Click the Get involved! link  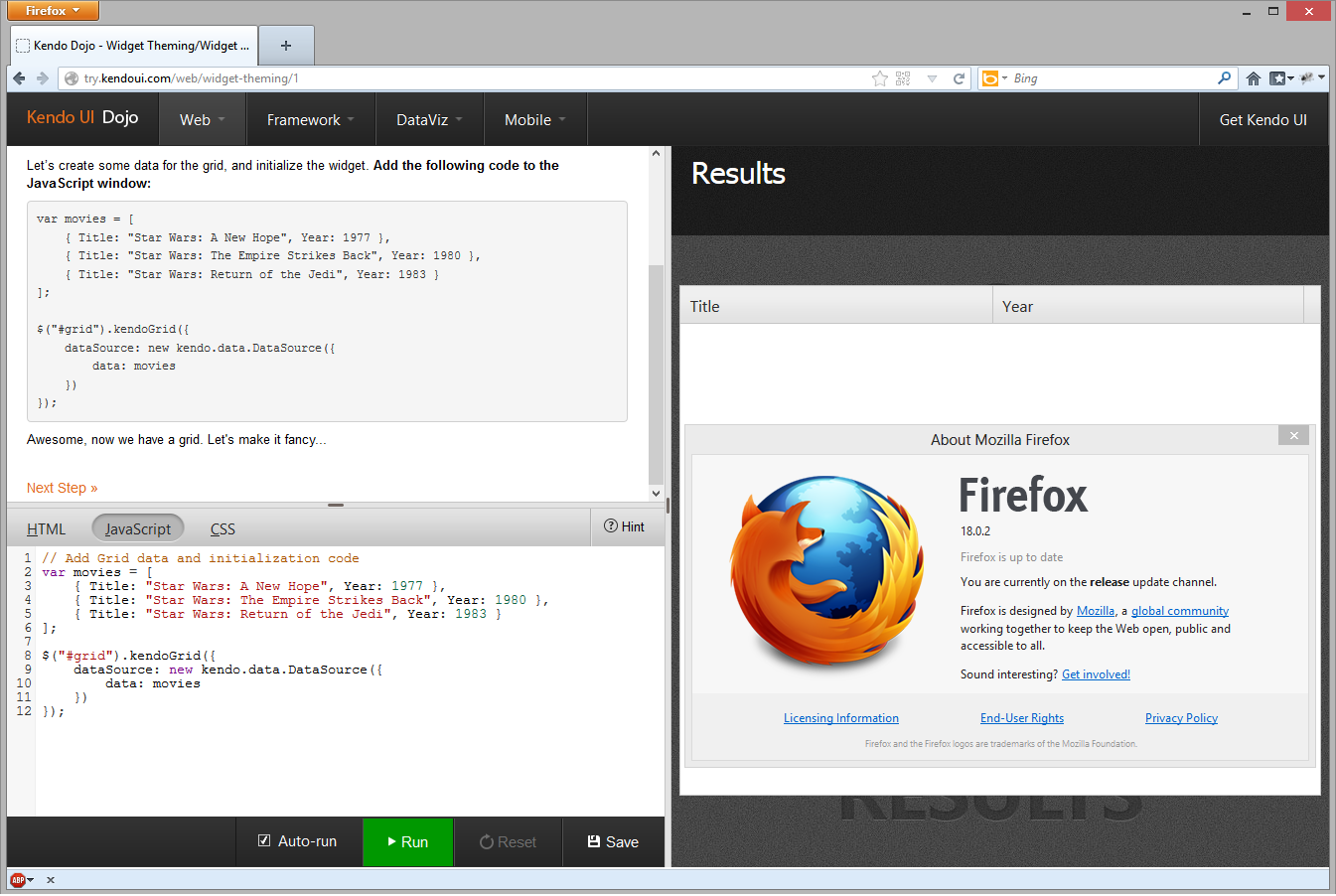[x=1096, y=674]
